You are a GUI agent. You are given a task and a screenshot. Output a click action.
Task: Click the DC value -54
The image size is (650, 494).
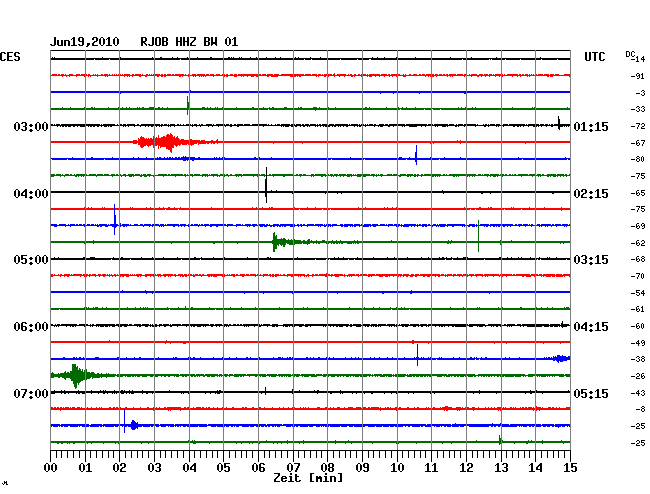638,293
